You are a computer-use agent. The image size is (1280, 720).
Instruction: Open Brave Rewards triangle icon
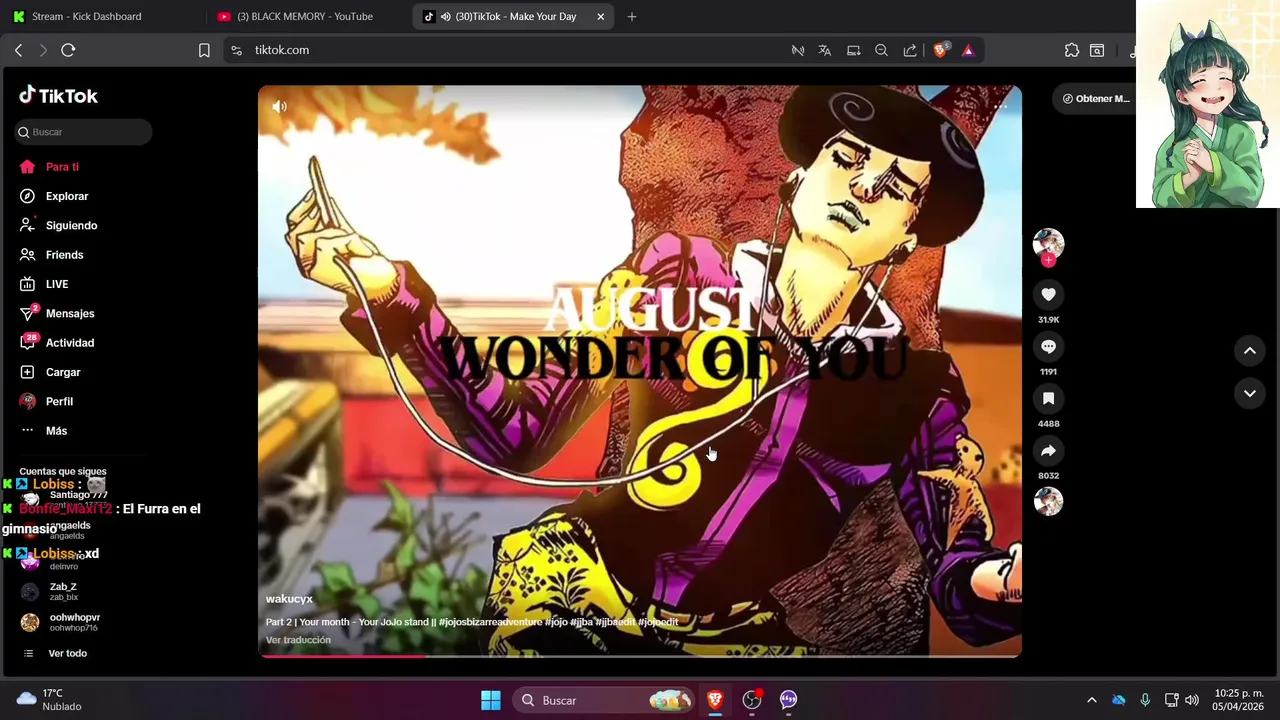[x=968, y=50]
